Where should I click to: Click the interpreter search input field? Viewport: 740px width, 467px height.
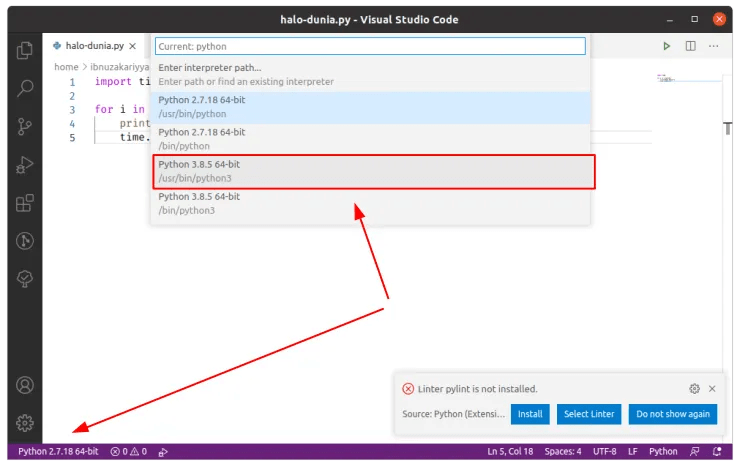370,46
